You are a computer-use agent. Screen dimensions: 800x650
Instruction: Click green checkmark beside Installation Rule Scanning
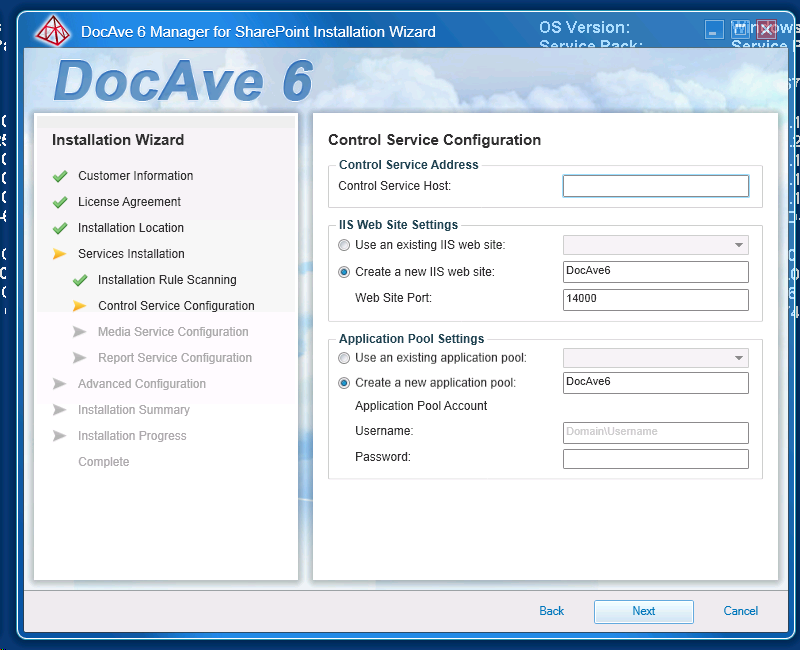(80, 280)
